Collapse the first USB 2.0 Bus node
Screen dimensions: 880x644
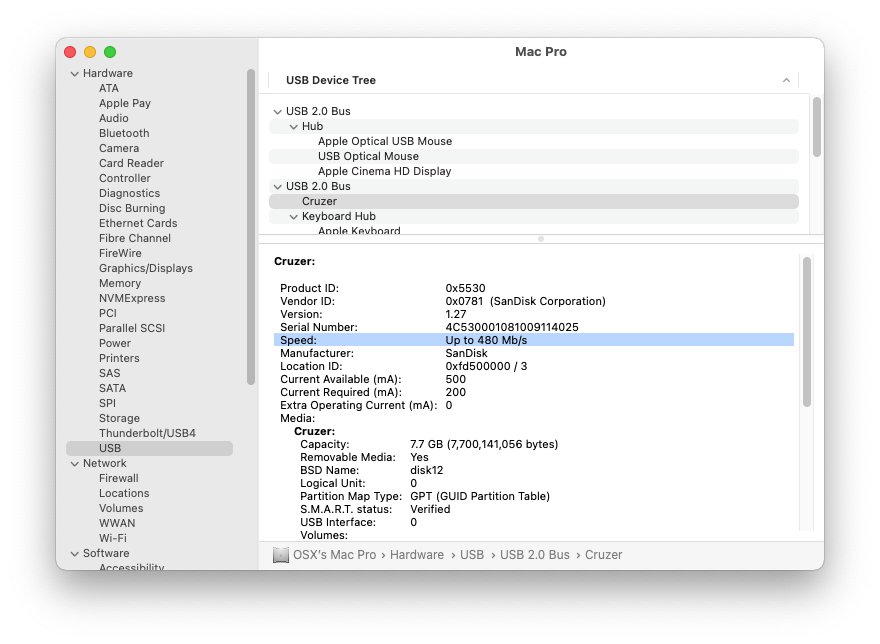277,112
